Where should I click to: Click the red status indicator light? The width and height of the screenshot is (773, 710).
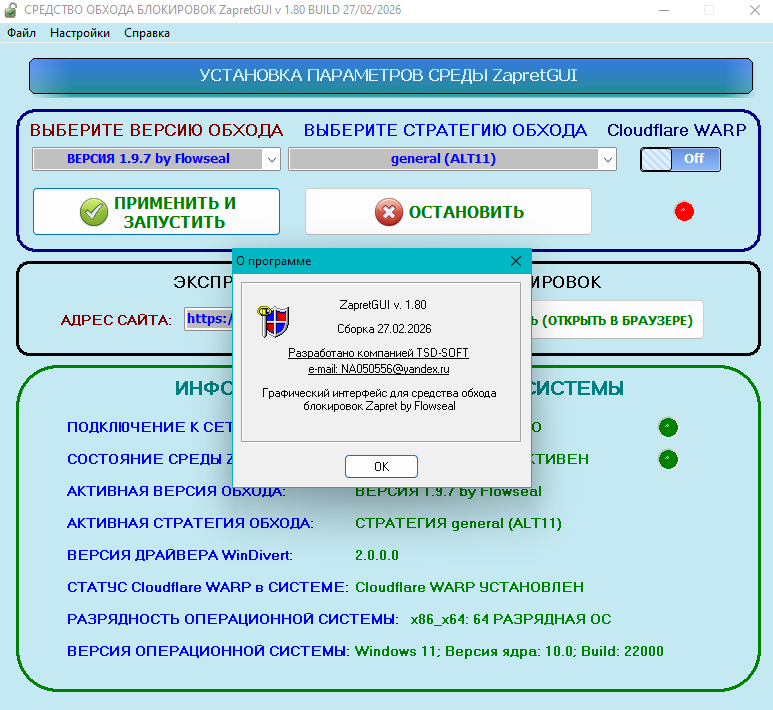pos(684,211)
